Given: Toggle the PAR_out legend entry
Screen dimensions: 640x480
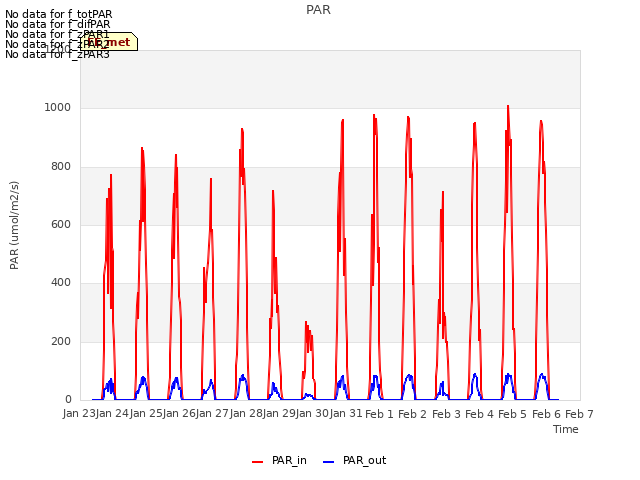Looking at the screenshot, I should point(354,460).
